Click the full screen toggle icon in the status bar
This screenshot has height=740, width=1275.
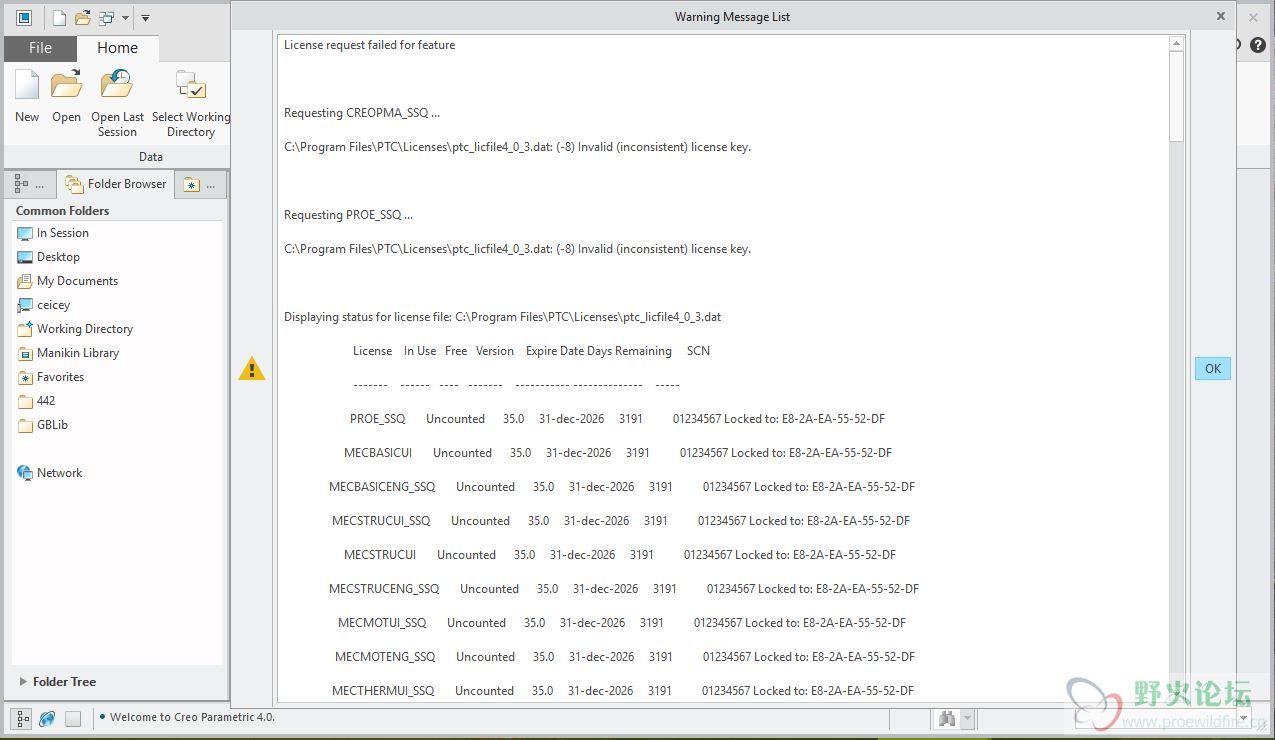73,718
